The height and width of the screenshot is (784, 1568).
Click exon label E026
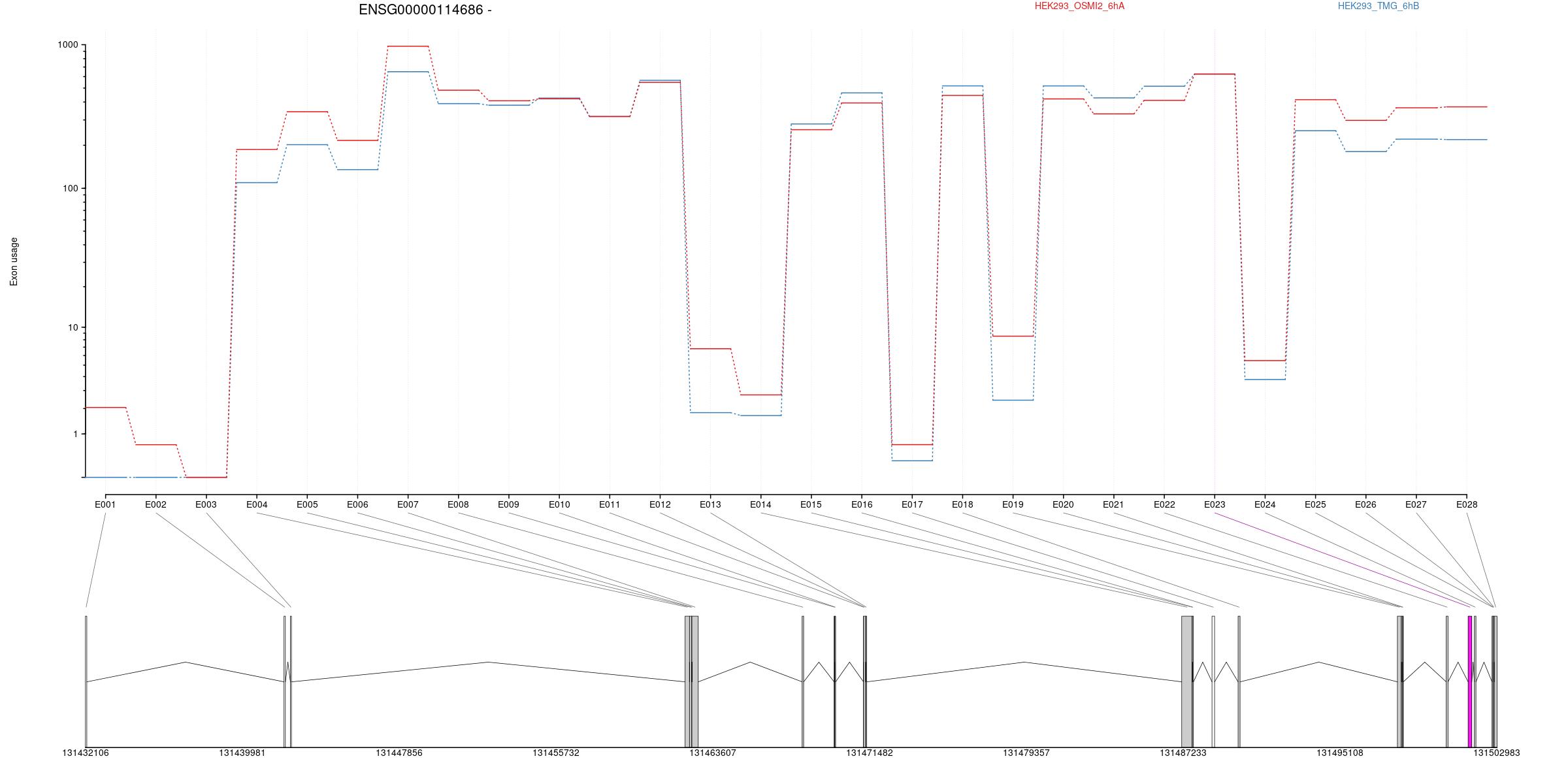(1365, 504)
